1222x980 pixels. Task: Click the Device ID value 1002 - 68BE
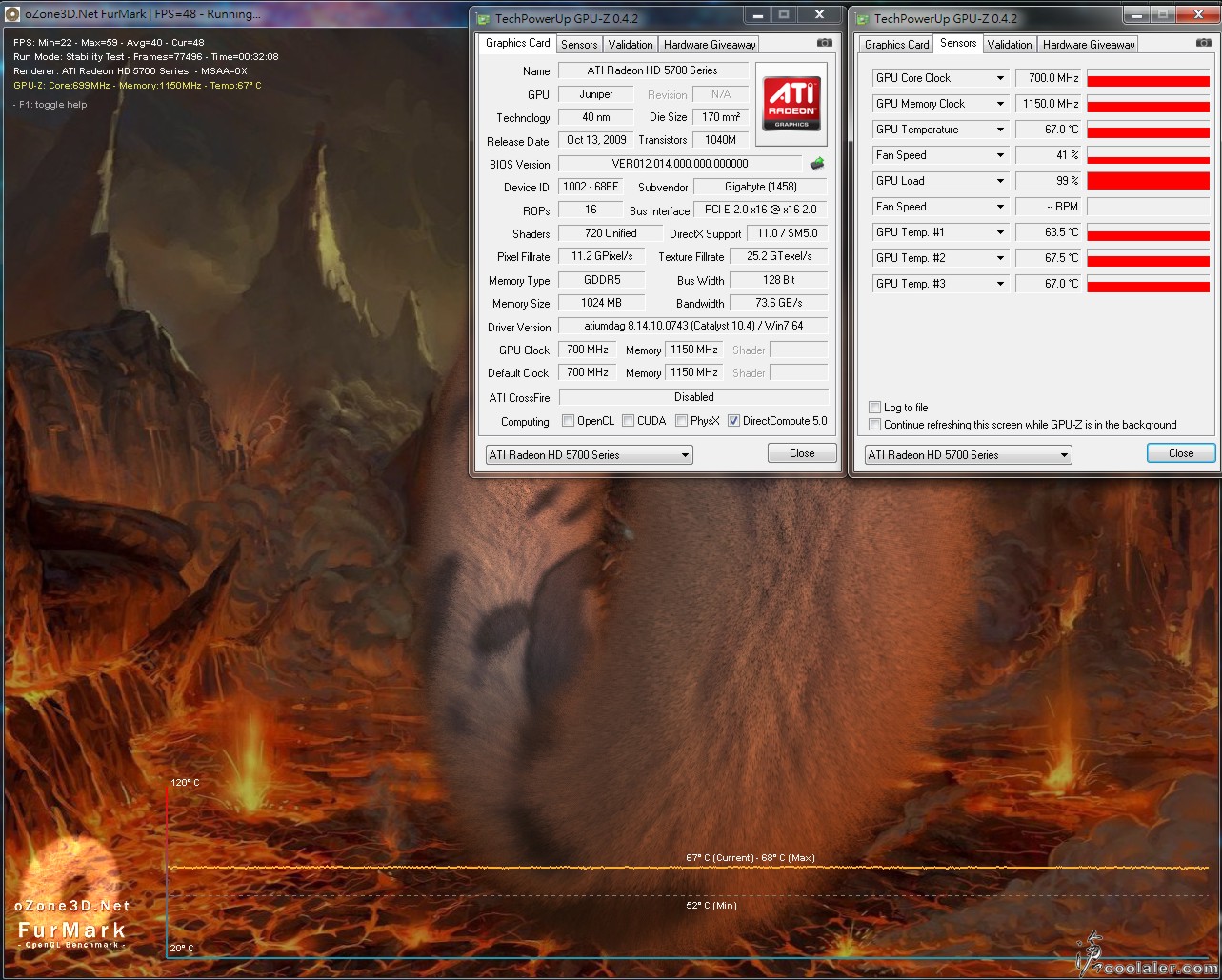[592, 187]
